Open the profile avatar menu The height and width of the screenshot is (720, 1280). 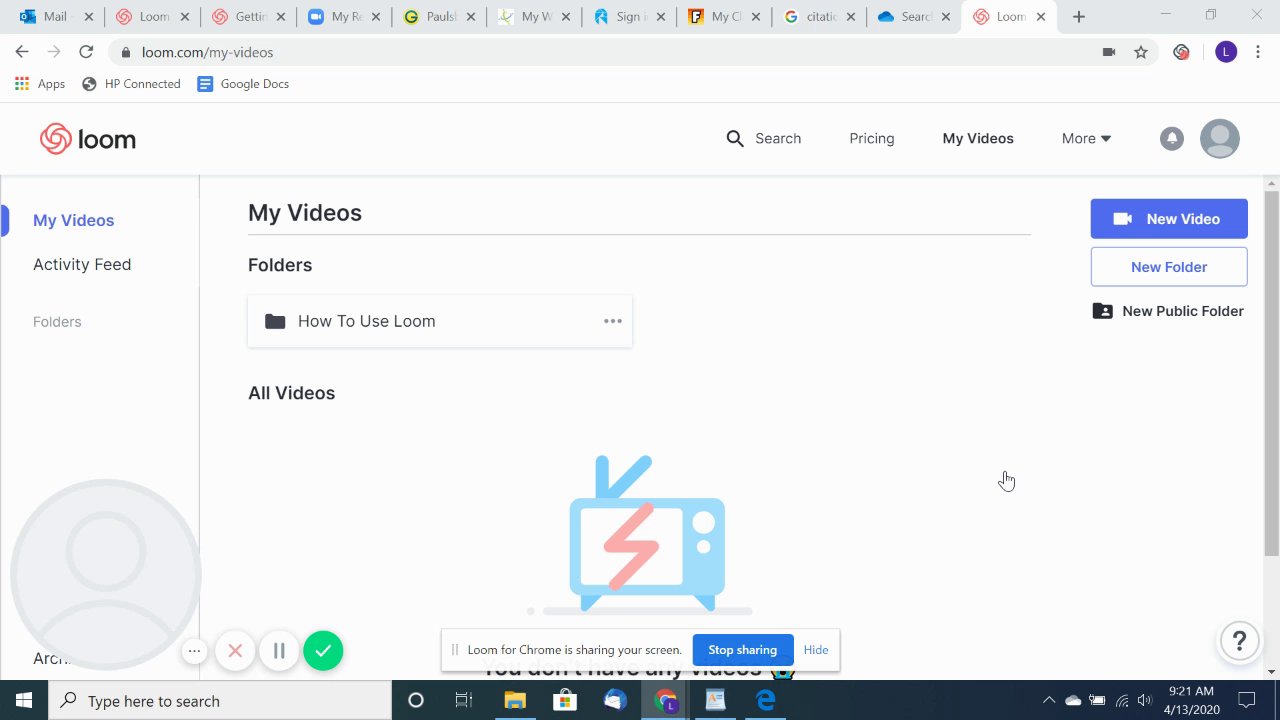click(1219, 139)
